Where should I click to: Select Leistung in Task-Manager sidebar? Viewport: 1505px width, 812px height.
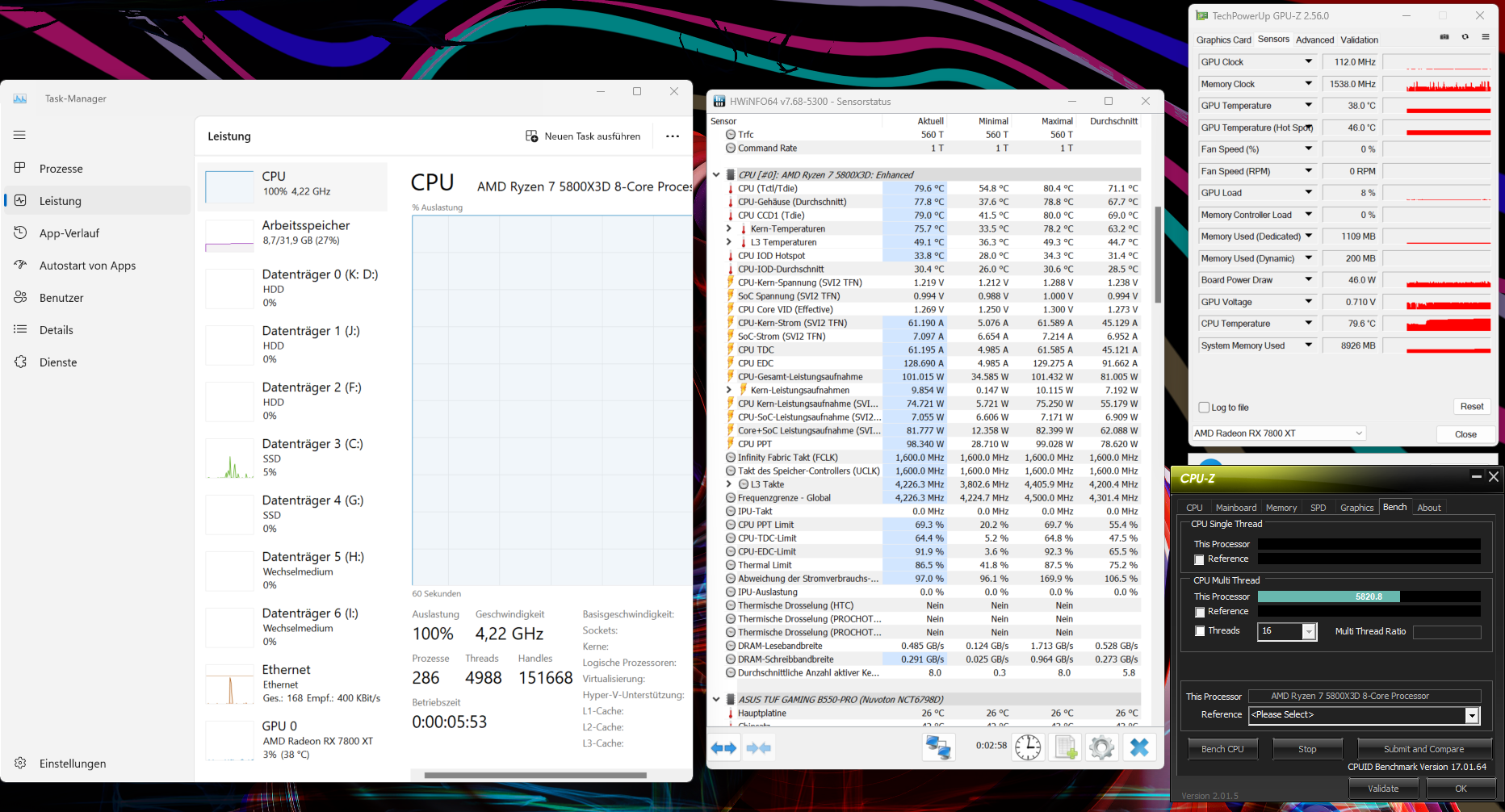pyautogui.click(x=97, y=201)
